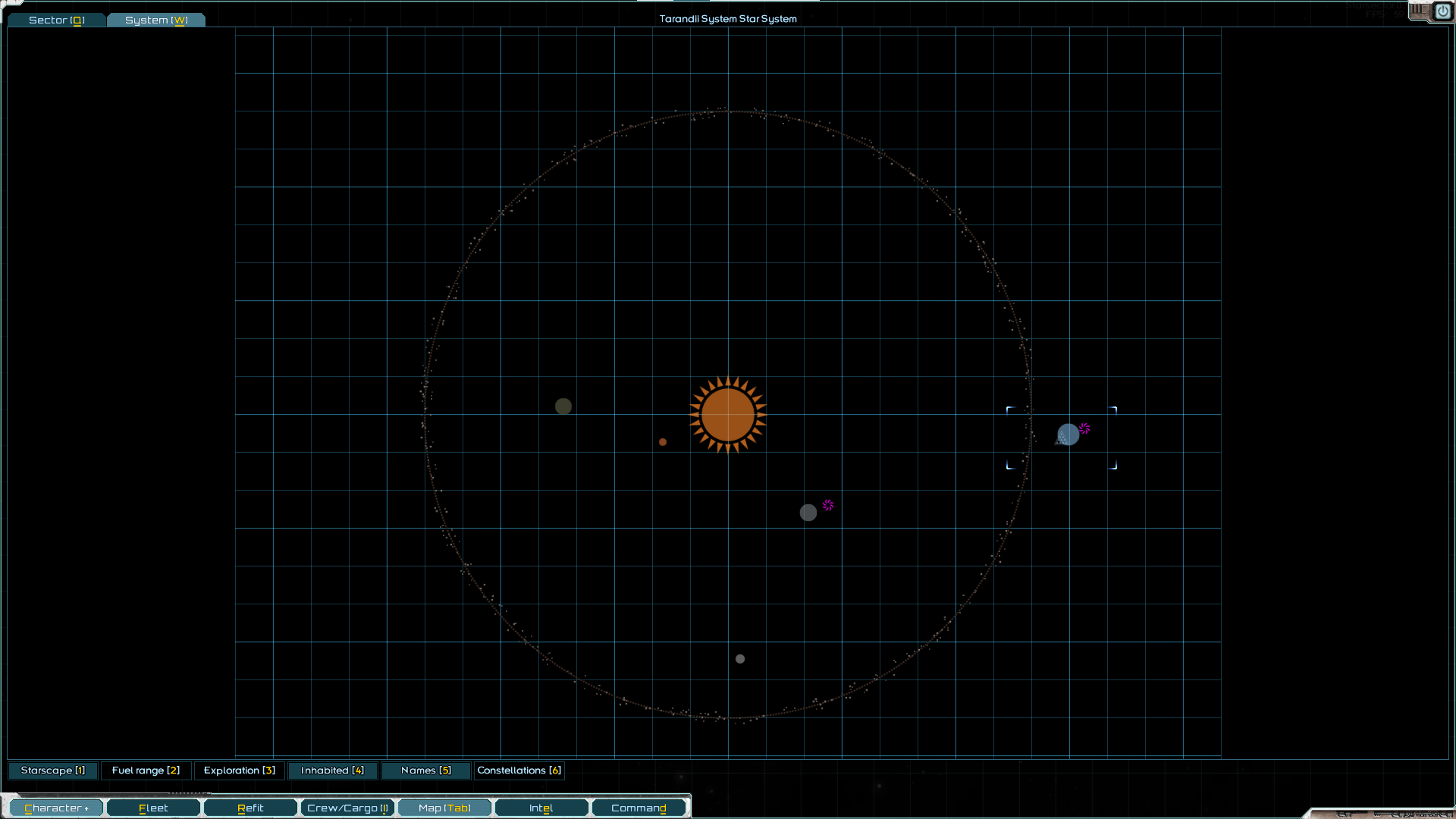1456x819 pixels.
Task: Toggle the Fuel range [2] overlay
Action: click(146, 770)
